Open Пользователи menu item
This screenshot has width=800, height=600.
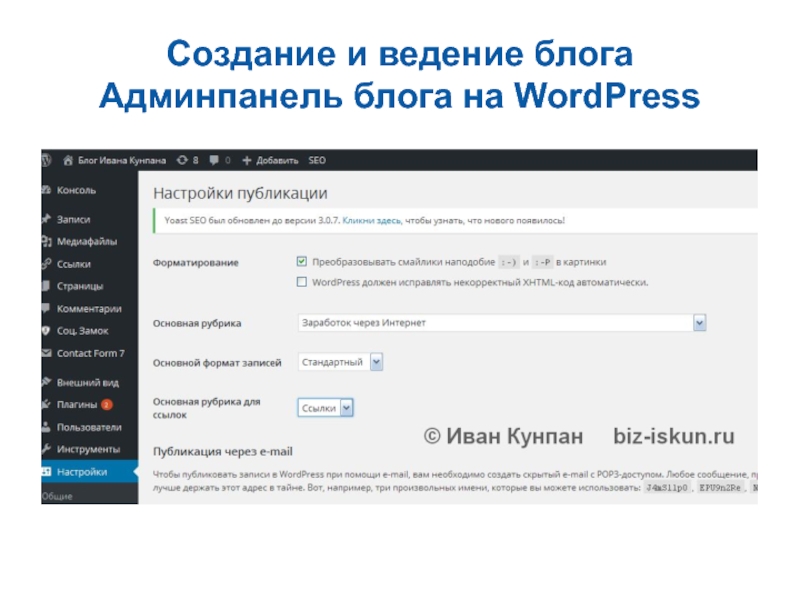click(x=90, y=427)
